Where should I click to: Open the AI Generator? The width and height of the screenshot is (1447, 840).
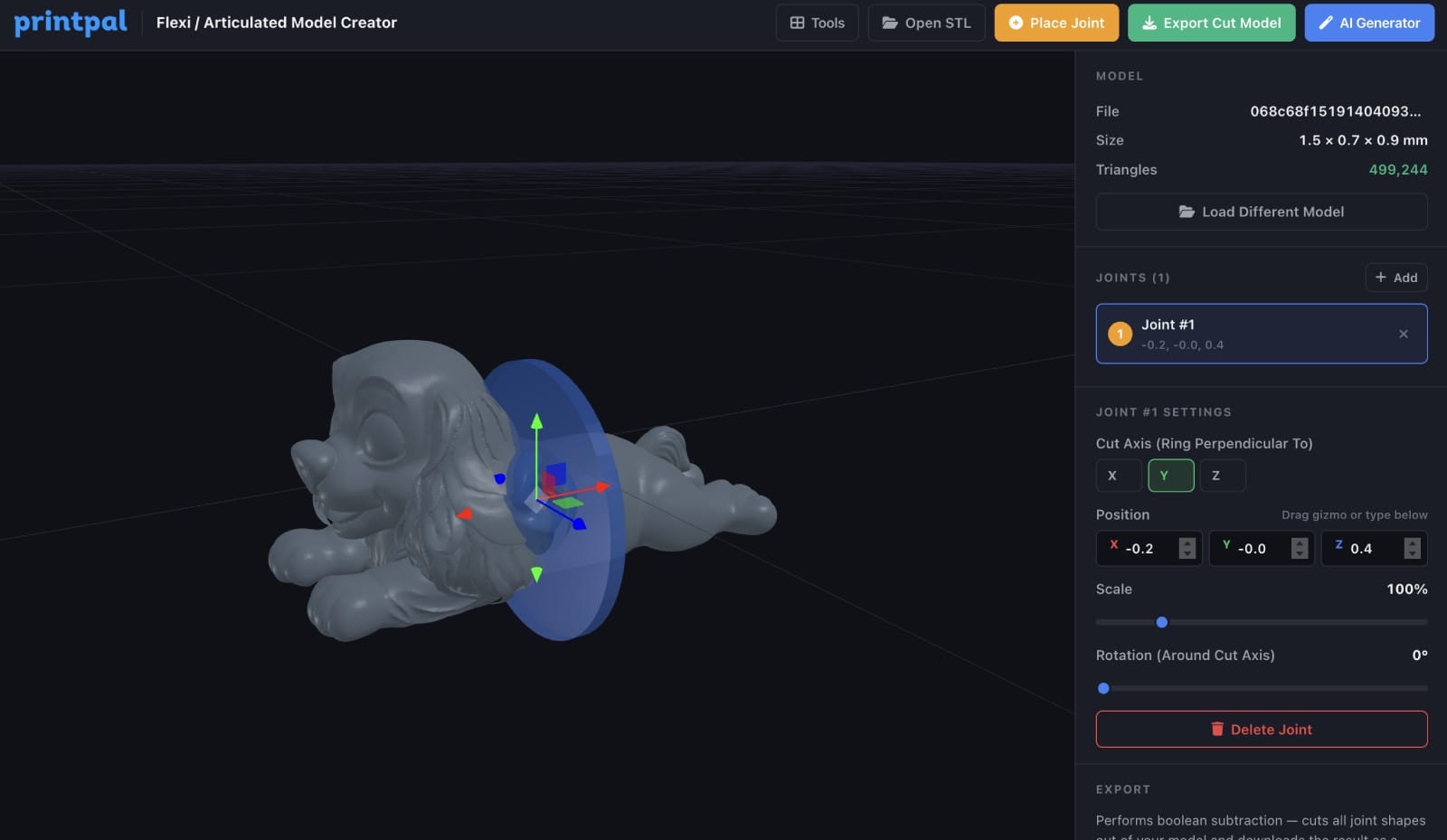[x=1368, y=23]
